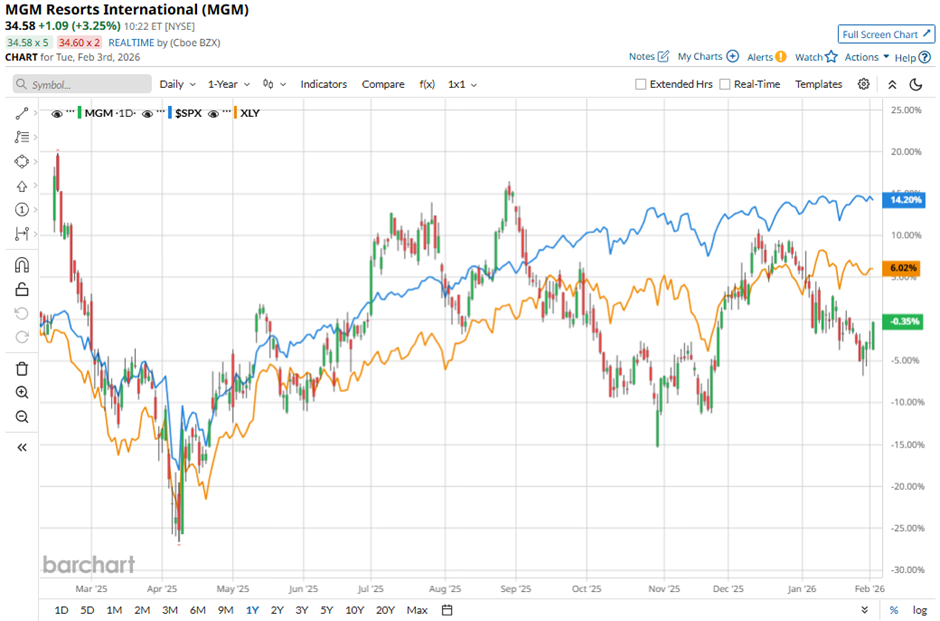Delete drawings with the trash icon
The image size is (940, 621).
[22, 369]
